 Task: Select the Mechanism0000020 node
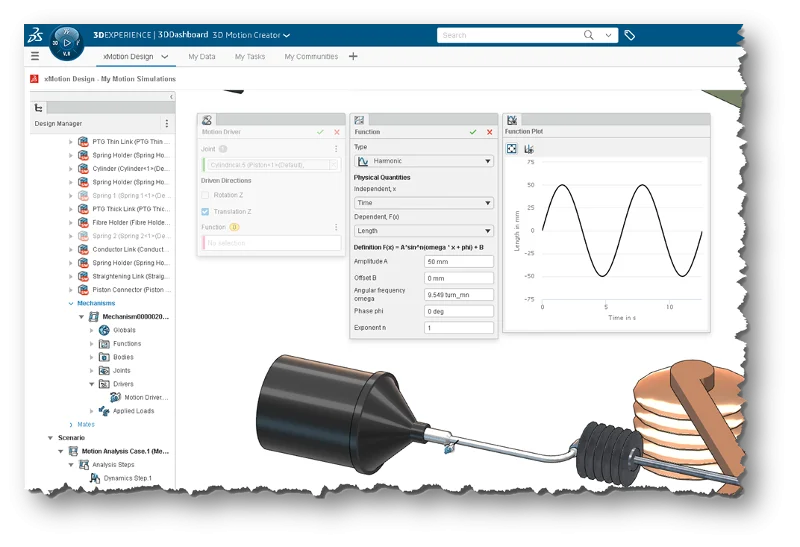tap(129, 317)
